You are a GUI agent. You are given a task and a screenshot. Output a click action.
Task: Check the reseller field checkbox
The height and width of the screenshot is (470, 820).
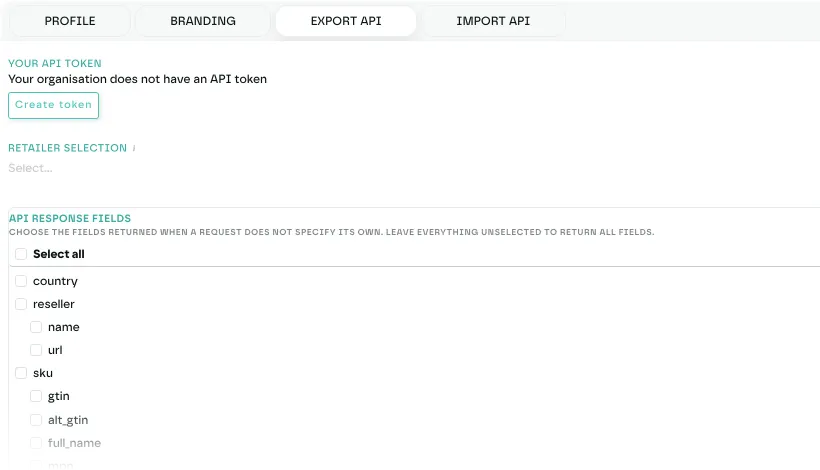(21, 304)
